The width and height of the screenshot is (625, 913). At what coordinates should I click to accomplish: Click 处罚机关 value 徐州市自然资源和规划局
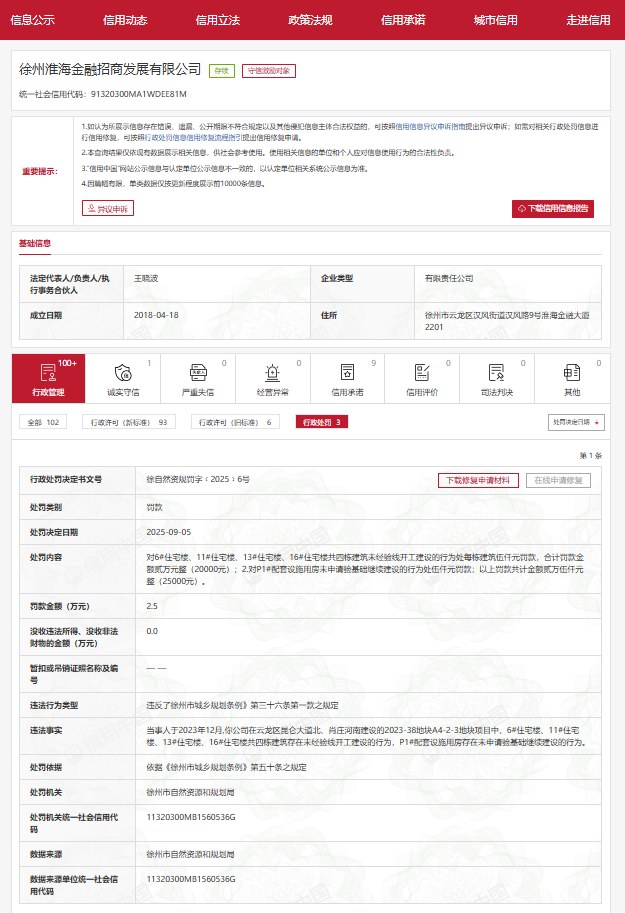pyautogui.click(x=190, y=792)
